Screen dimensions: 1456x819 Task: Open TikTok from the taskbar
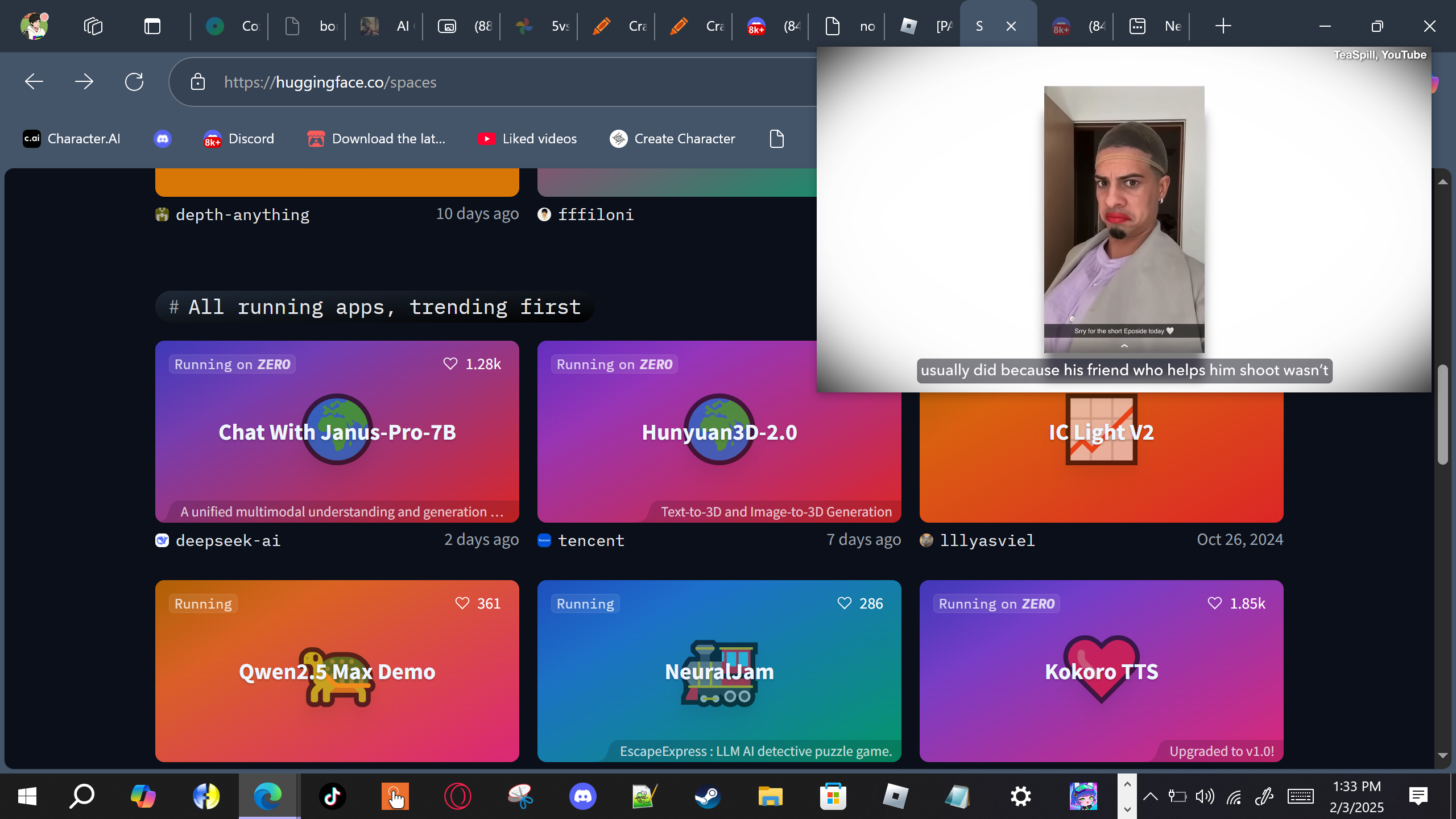[332, 796]
